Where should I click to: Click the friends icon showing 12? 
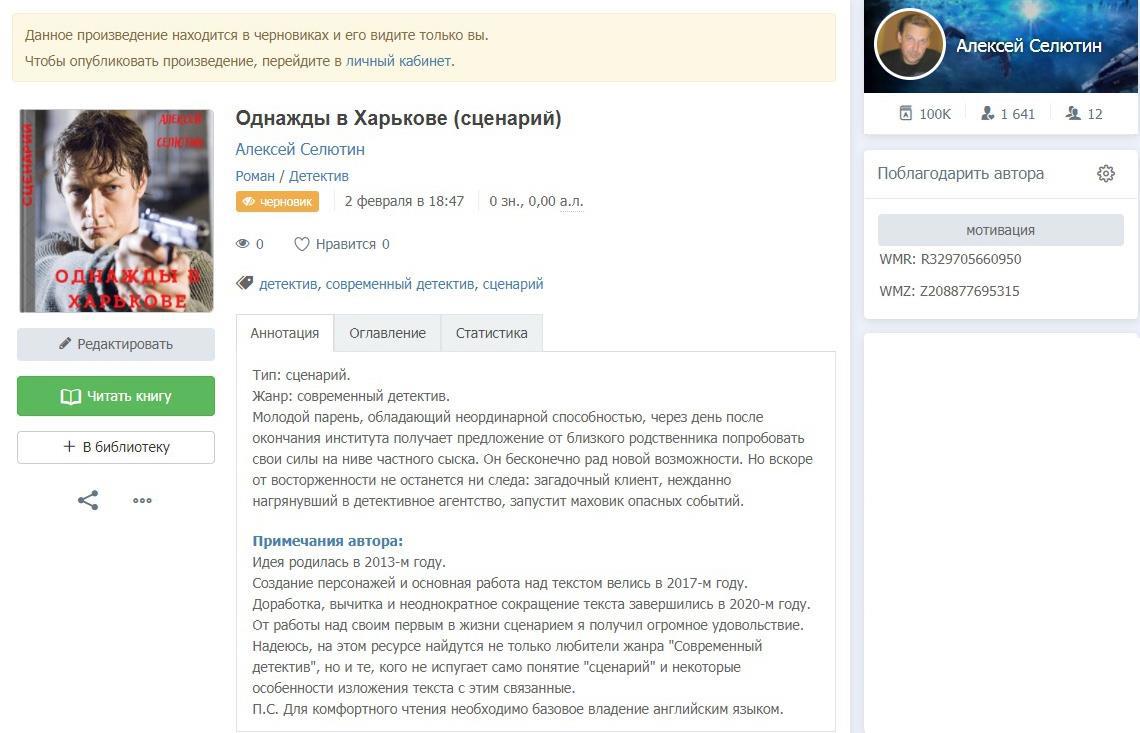click(1073, 113)
